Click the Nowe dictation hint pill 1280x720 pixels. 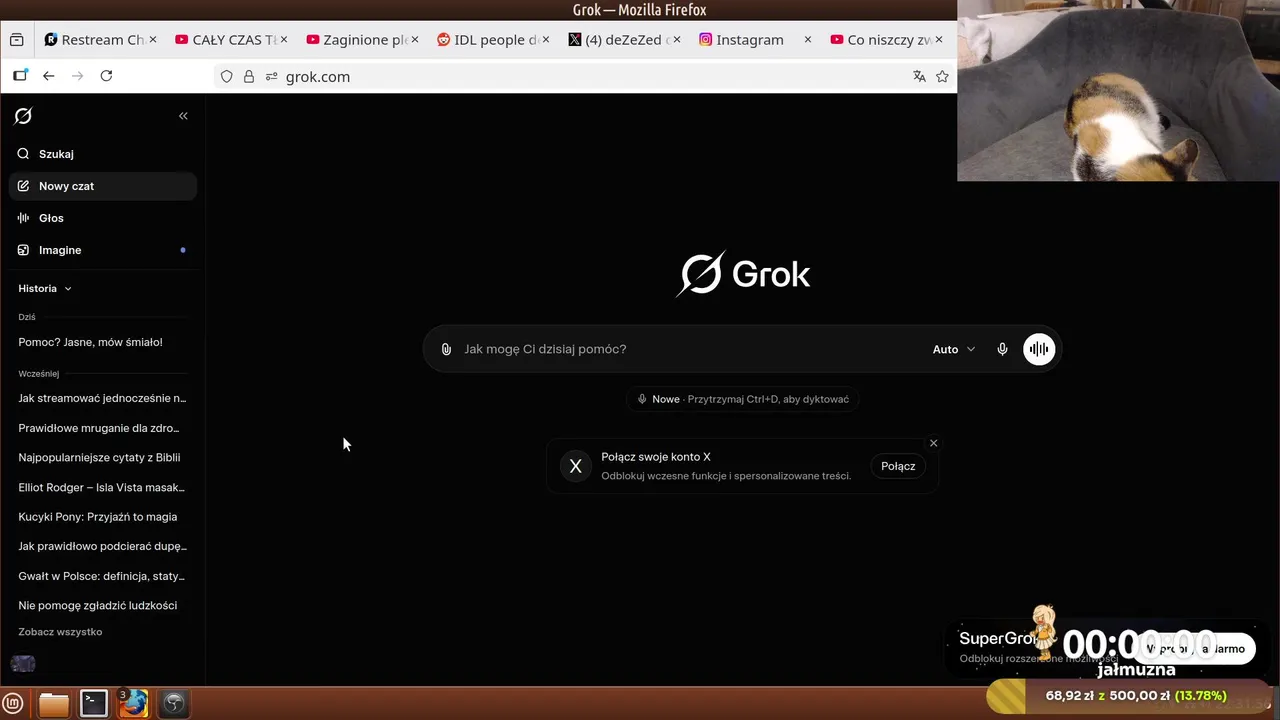point(743,399)
